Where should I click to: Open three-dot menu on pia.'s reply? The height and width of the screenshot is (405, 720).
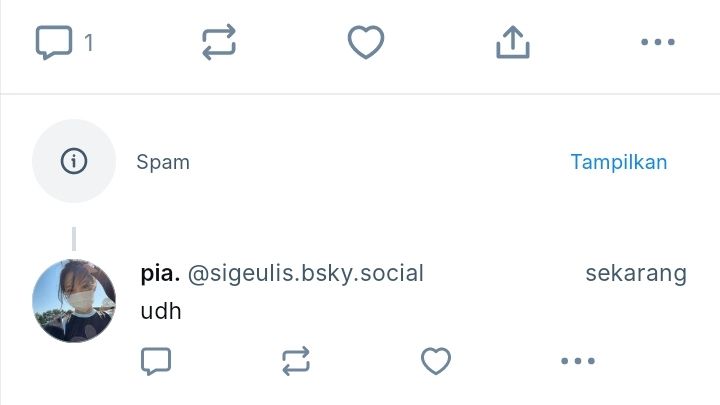click(578, 361)
